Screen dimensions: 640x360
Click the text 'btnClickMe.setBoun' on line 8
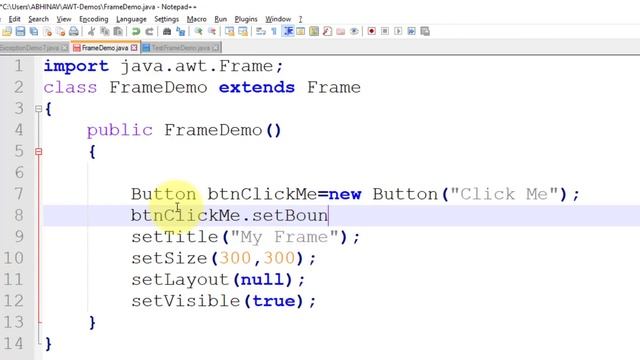coord(229,215)
